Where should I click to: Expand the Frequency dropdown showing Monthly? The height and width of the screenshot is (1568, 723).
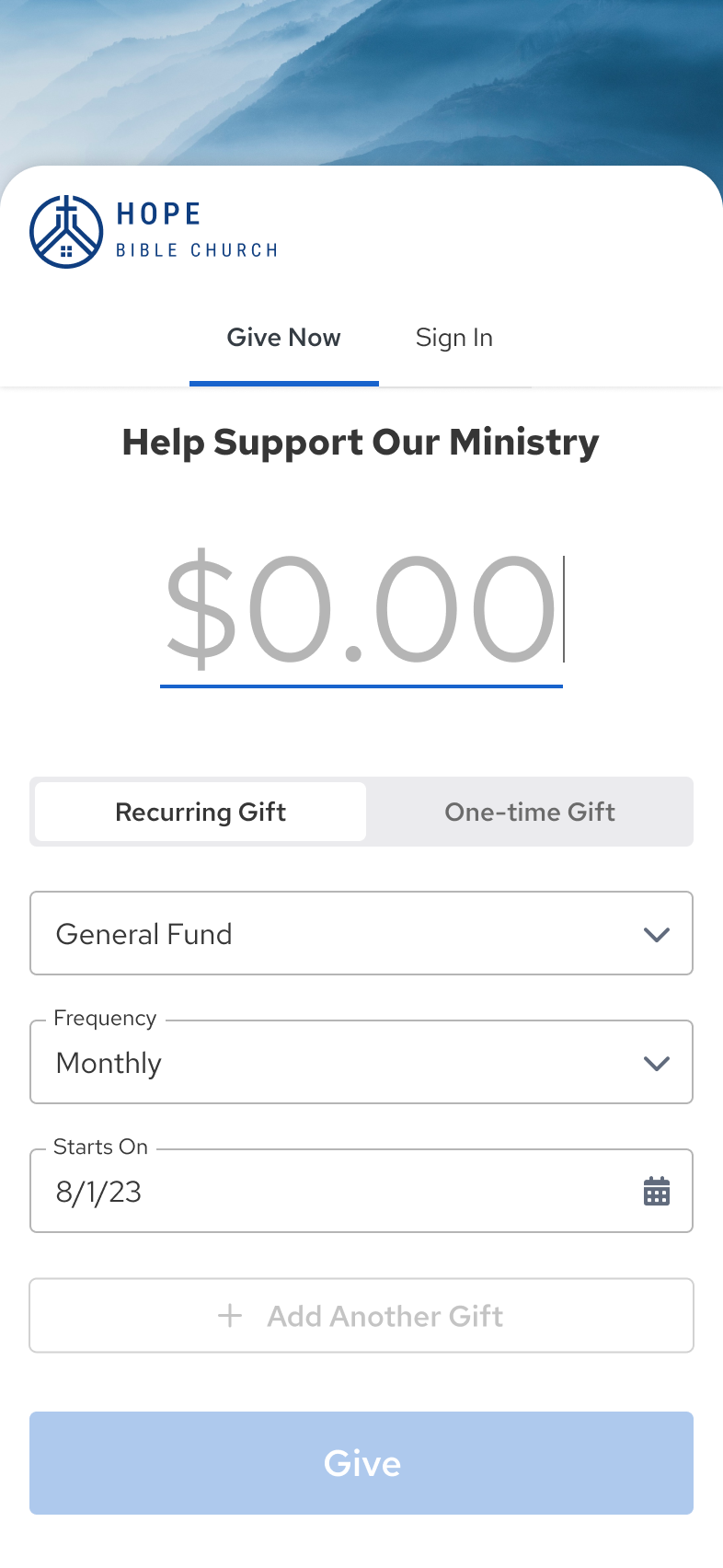pyautogui.click(x=361, y=1062)
